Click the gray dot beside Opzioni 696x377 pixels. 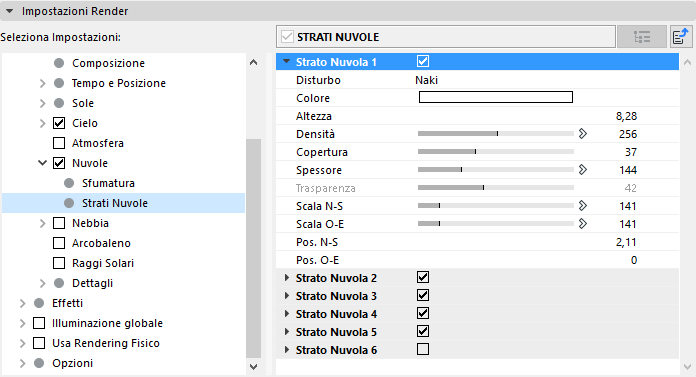tap(39, 363)
